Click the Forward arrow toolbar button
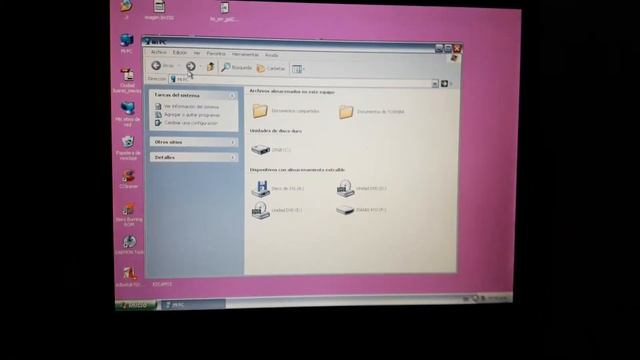The image size is (640, 360). click(x=190, y=66)
